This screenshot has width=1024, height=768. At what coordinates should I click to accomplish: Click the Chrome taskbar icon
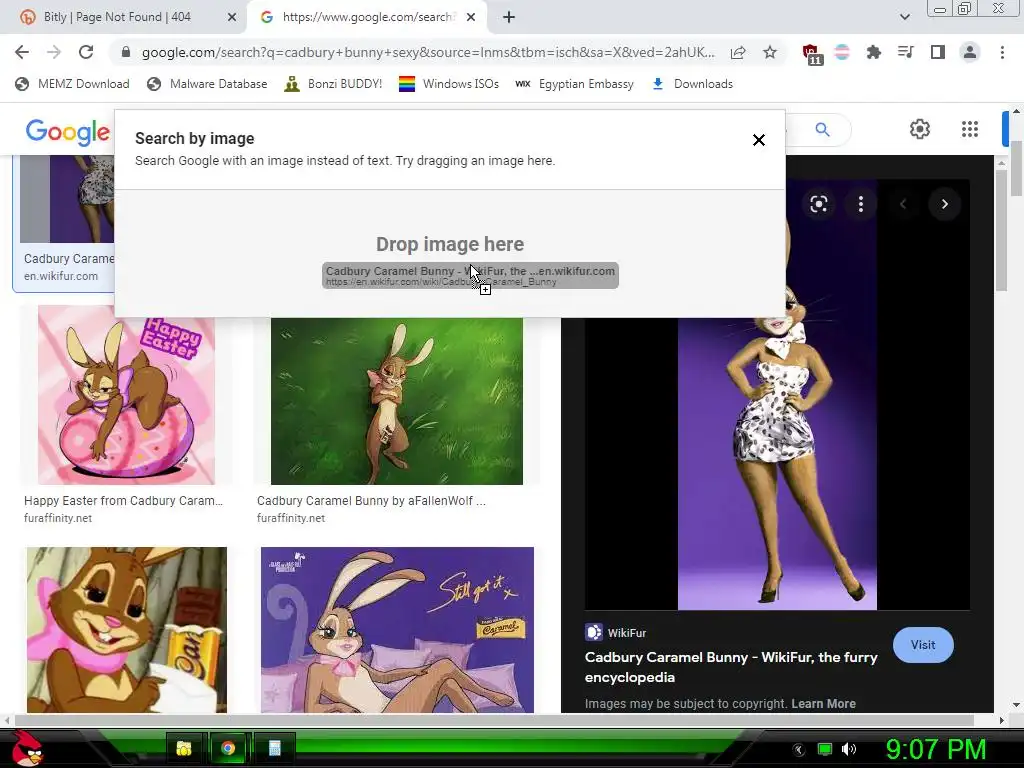point(228,748)
